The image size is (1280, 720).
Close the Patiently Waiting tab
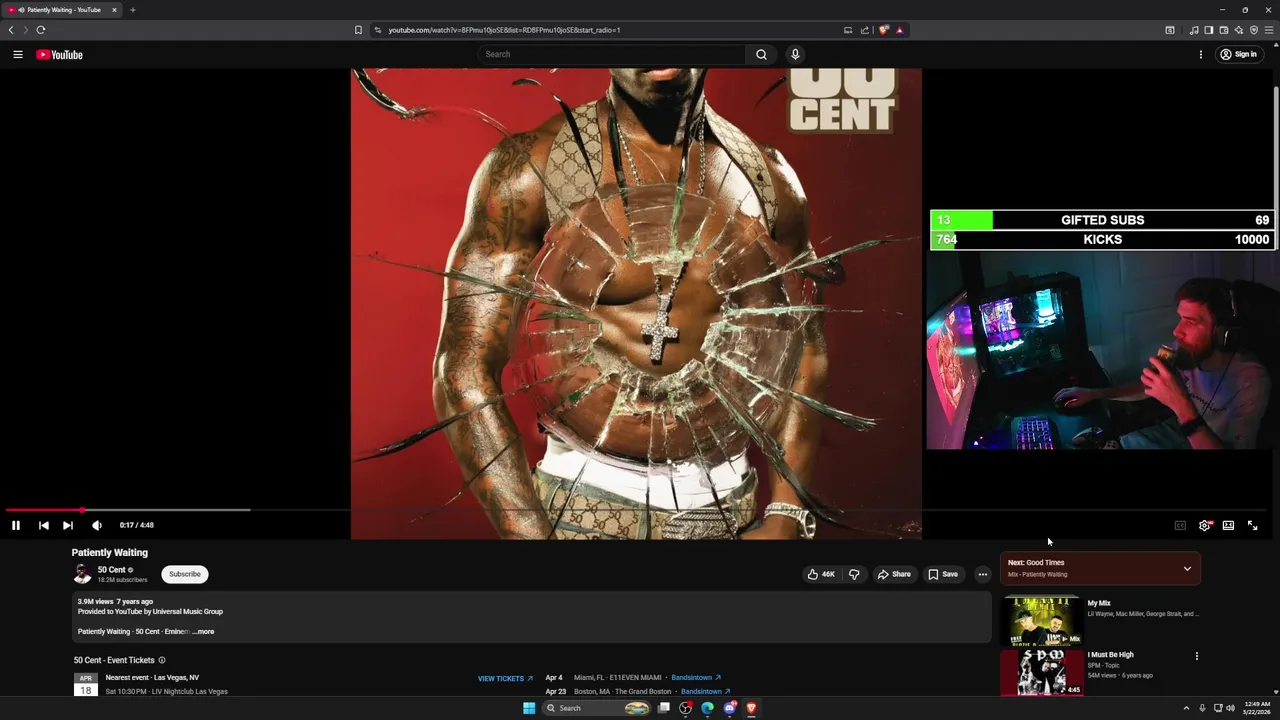[114, 10]
